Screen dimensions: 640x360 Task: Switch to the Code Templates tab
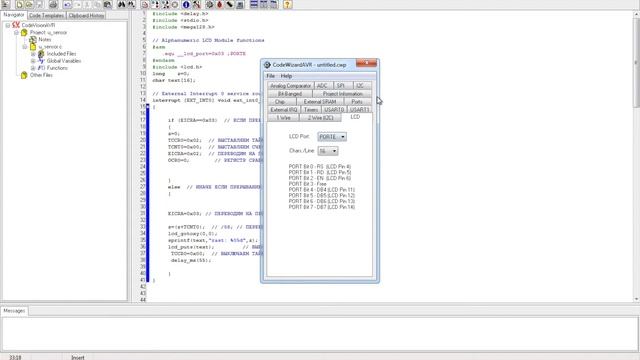47,16
